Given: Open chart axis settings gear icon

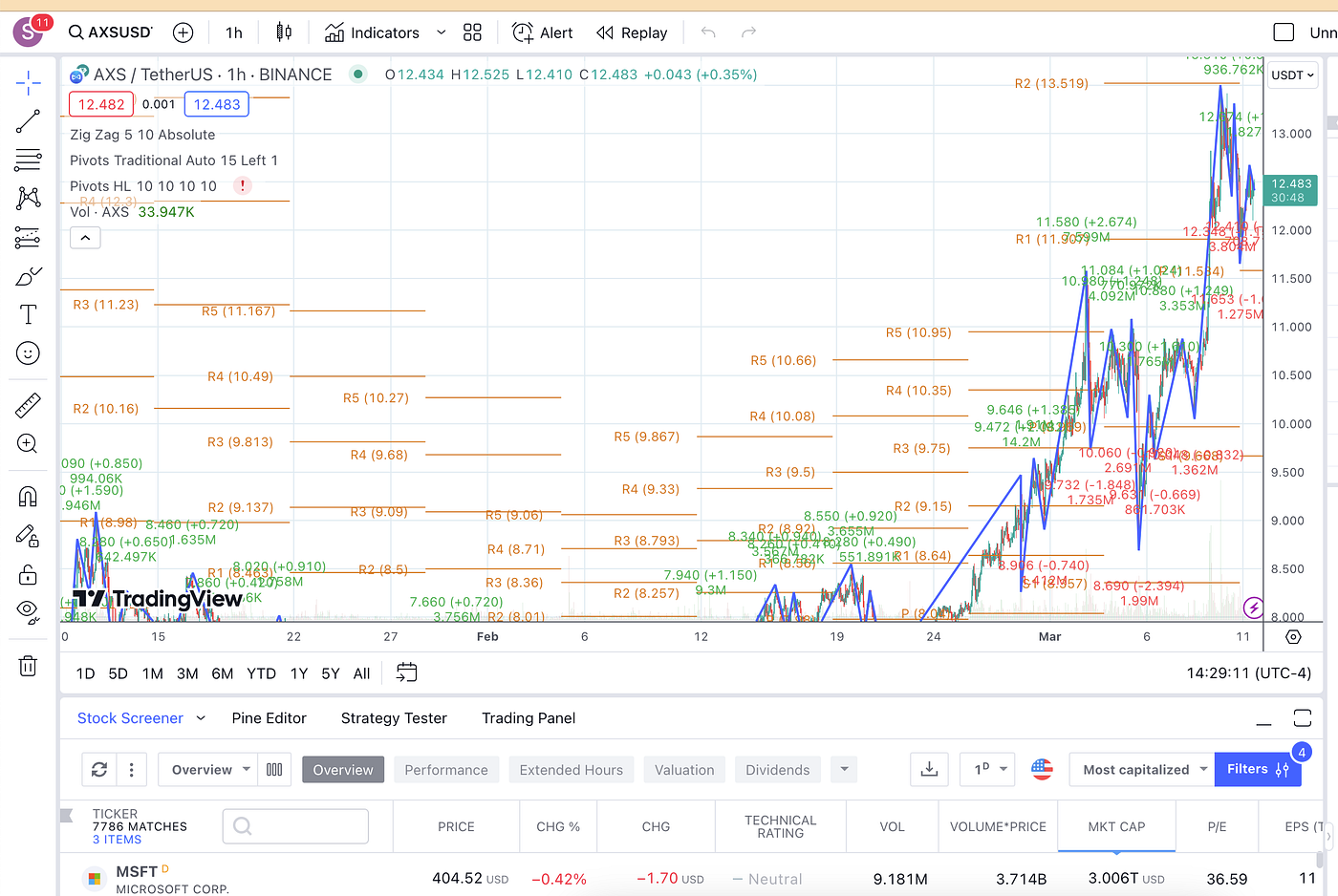Looking at the screenshot, I should pos(1293,636).
